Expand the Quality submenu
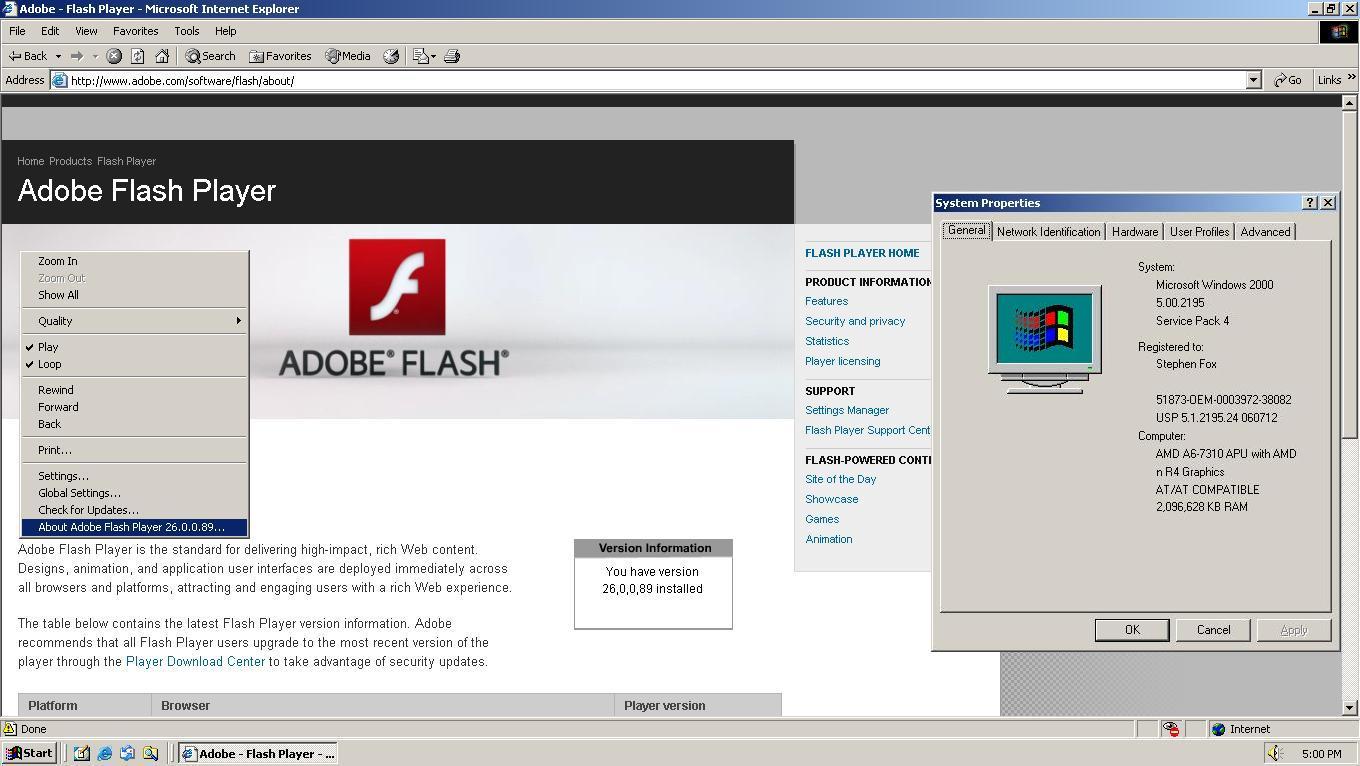Screen dimensions: 1360x766 click(x=134, y=321)
